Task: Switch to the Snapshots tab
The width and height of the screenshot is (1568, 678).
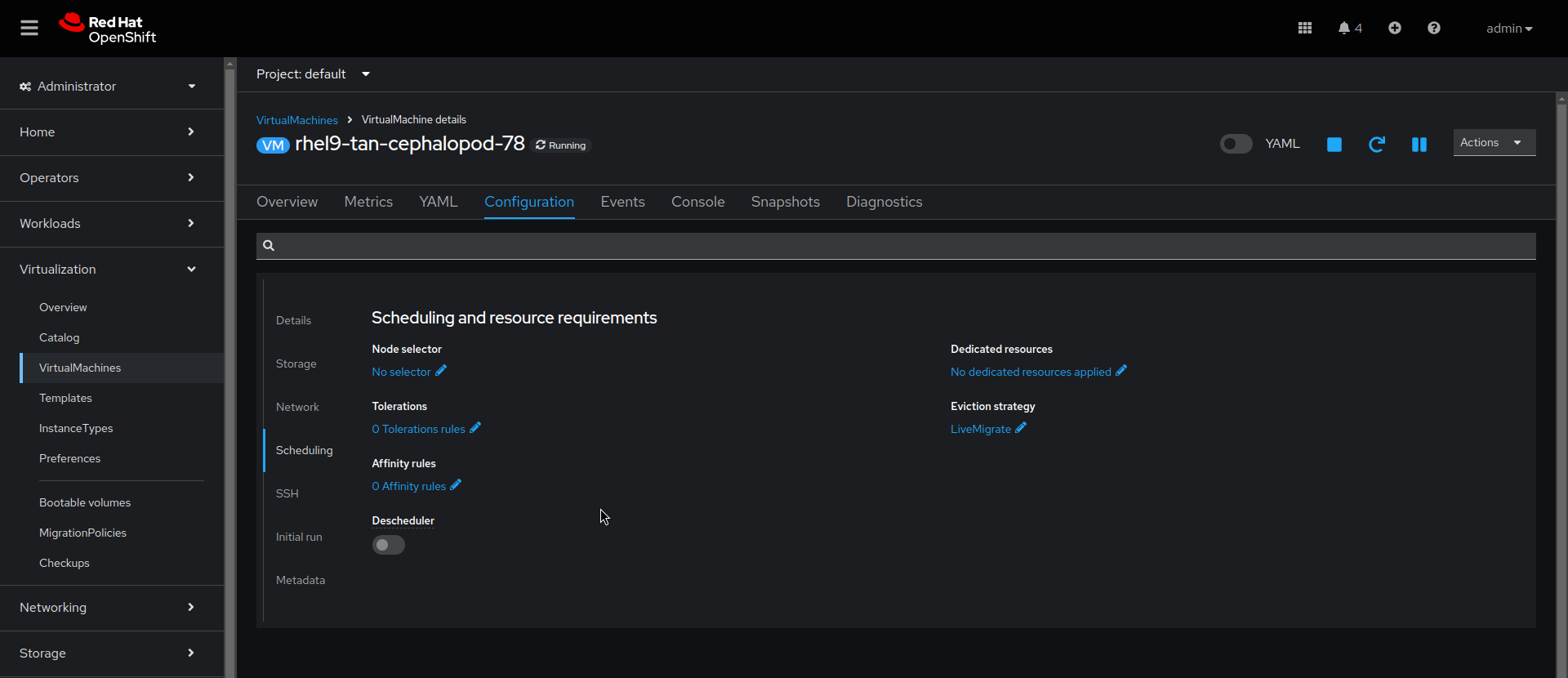Action: pos(785,202)
